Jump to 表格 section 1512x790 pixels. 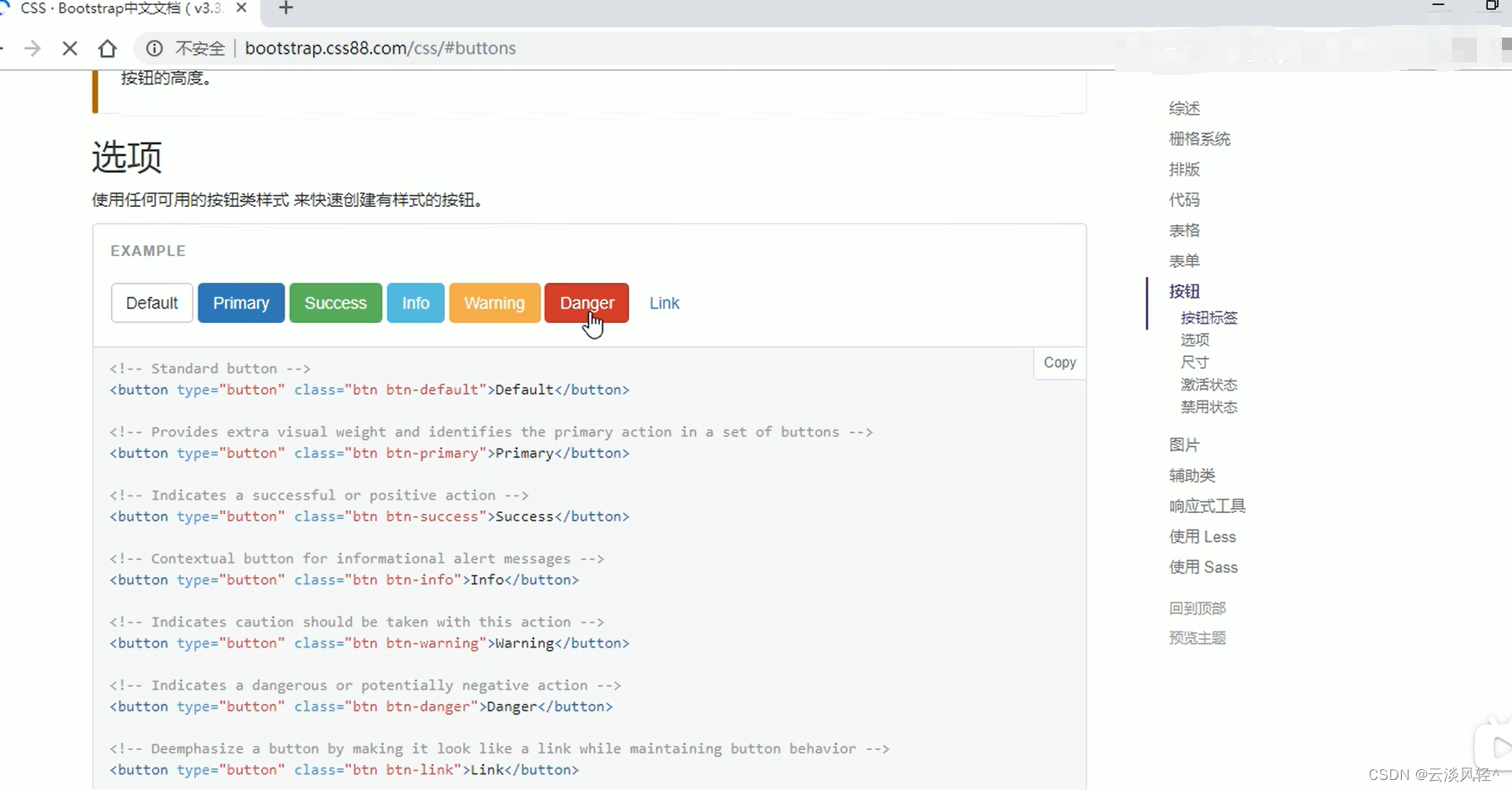(x=1184, y=230)
